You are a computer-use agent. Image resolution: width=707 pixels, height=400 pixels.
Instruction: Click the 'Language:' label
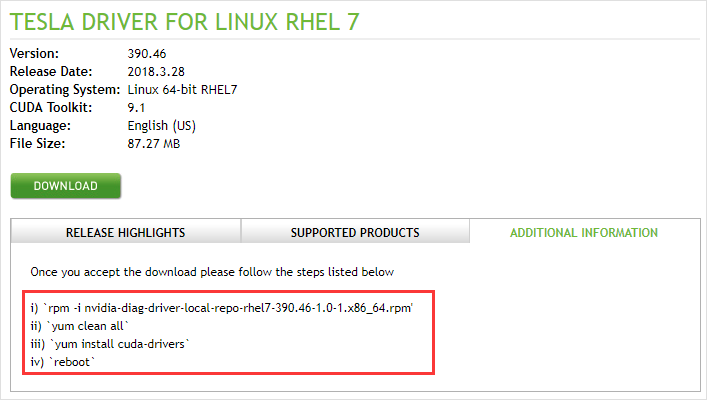pos(41,126)
